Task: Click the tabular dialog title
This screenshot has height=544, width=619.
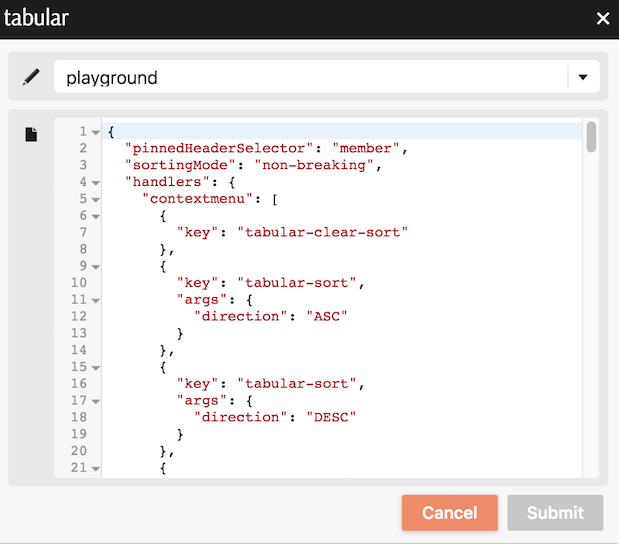Action: point(36,18)
